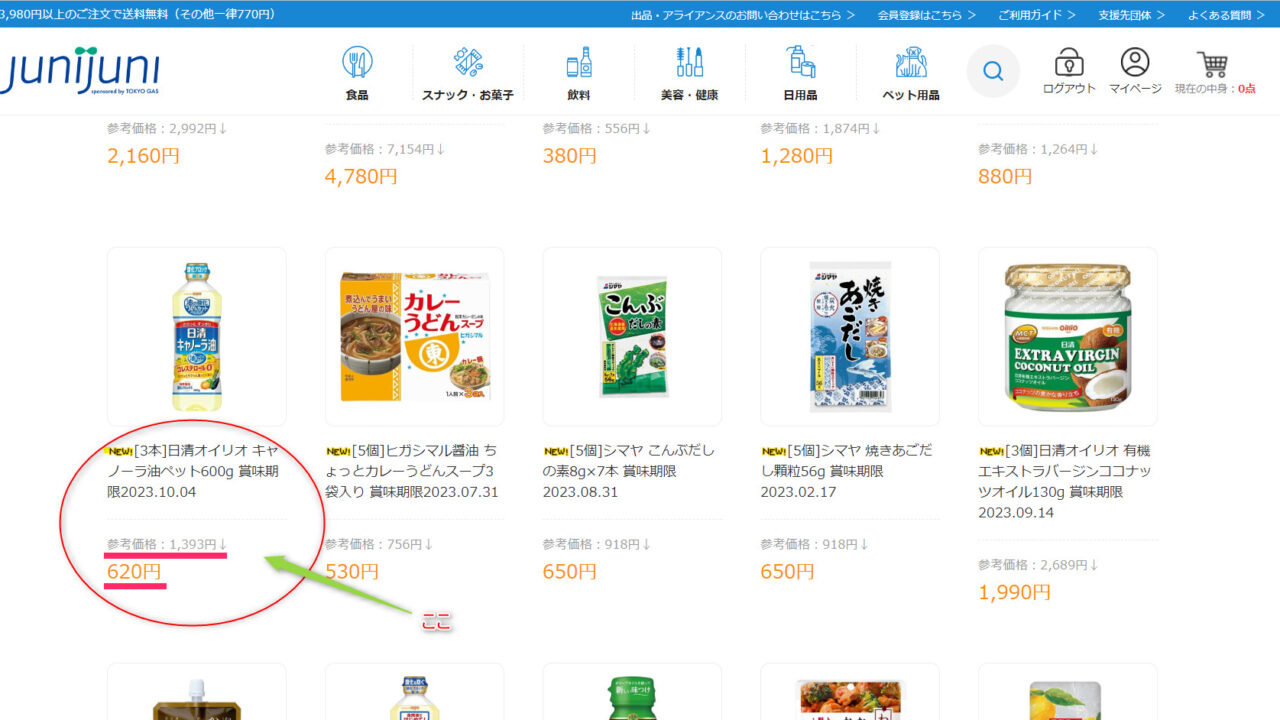Open マイページ account icon

(x=1135, y=62)
